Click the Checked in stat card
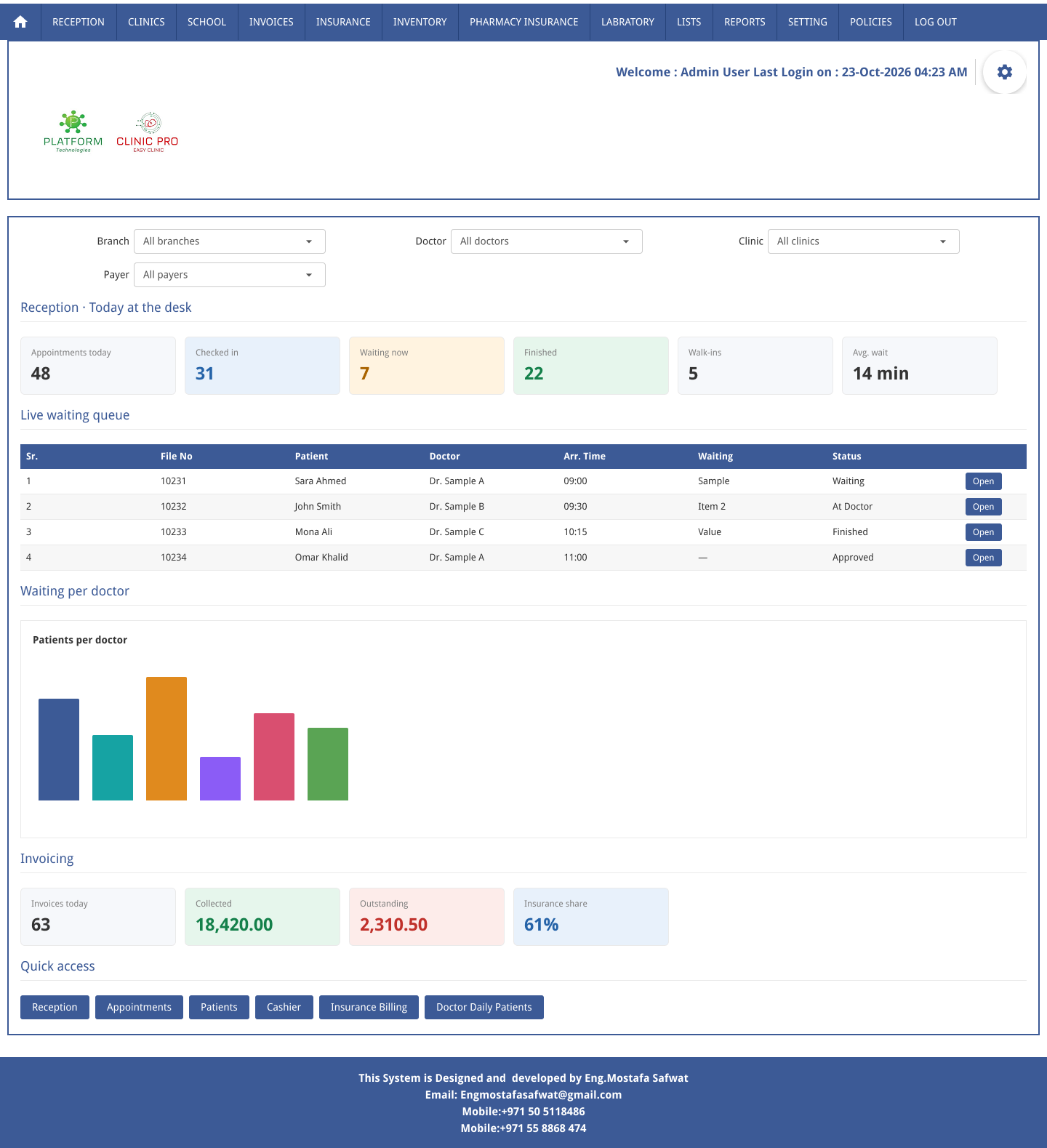The image size is (1047, 1148). [x=262, y=366]
